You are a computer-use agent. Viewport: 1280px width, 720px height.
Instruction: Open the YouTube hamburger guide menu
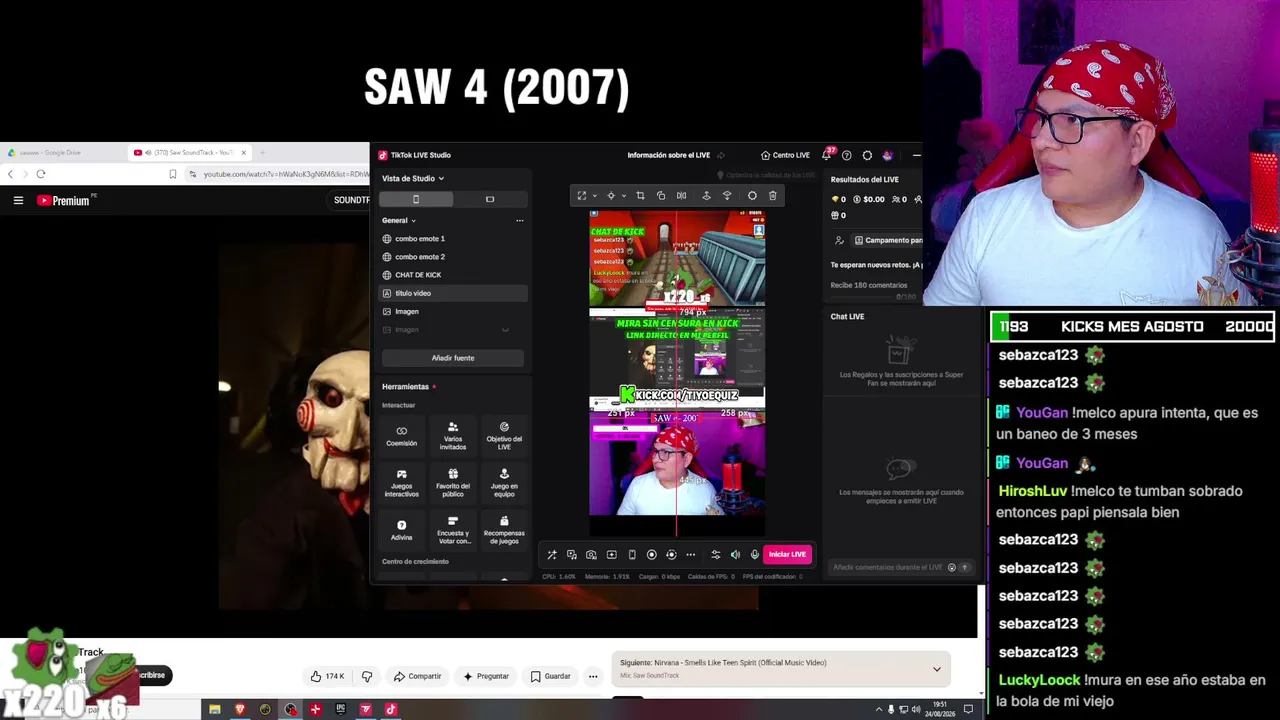point(18,201)
